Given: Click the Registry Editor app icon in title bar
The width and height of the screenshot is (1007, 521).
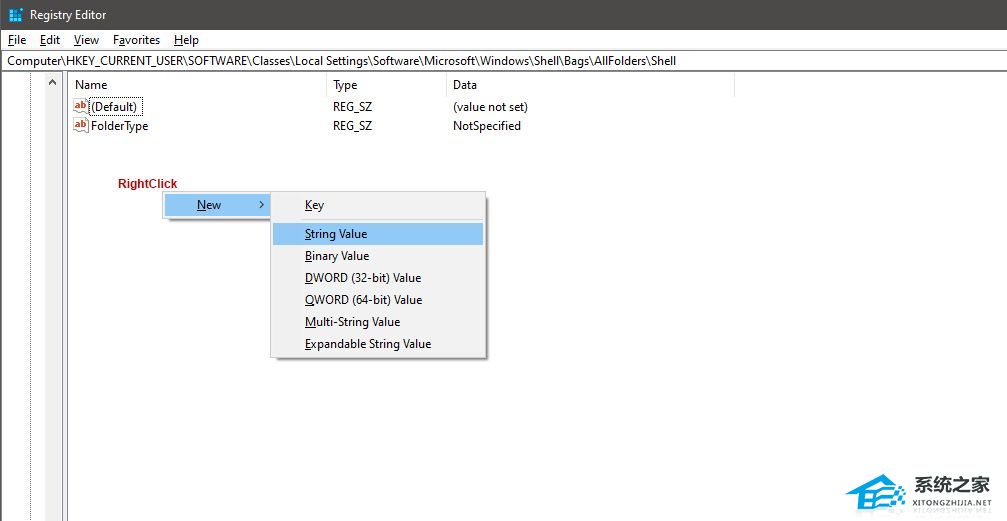Looking at the screenshot, I should point(16,14).
